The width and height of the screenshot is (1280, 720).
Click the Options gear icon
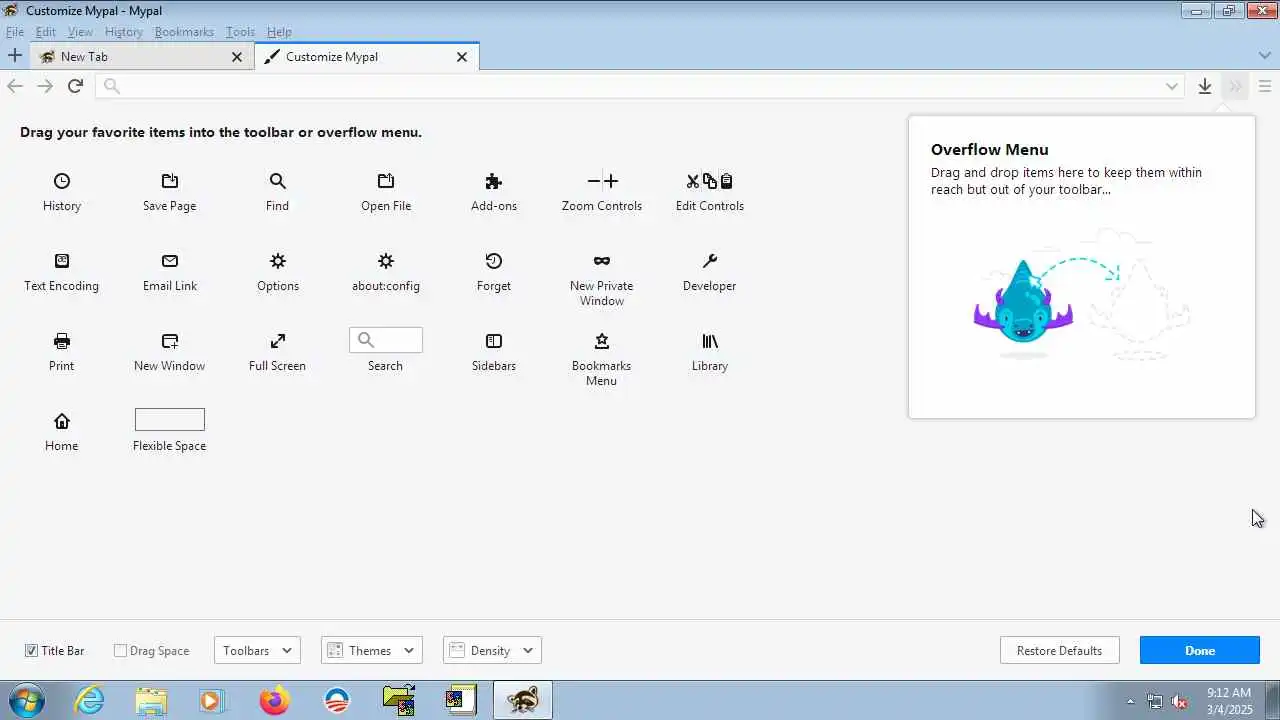[278, 261]
